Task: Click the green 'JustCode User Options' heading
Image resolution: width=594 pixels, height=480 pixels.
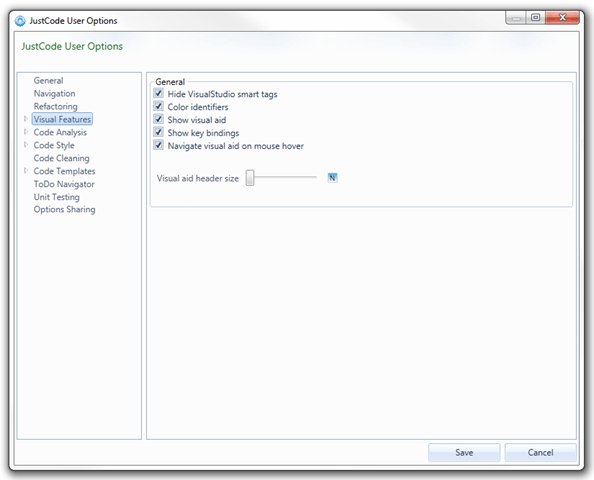Action: click(72, 46)
